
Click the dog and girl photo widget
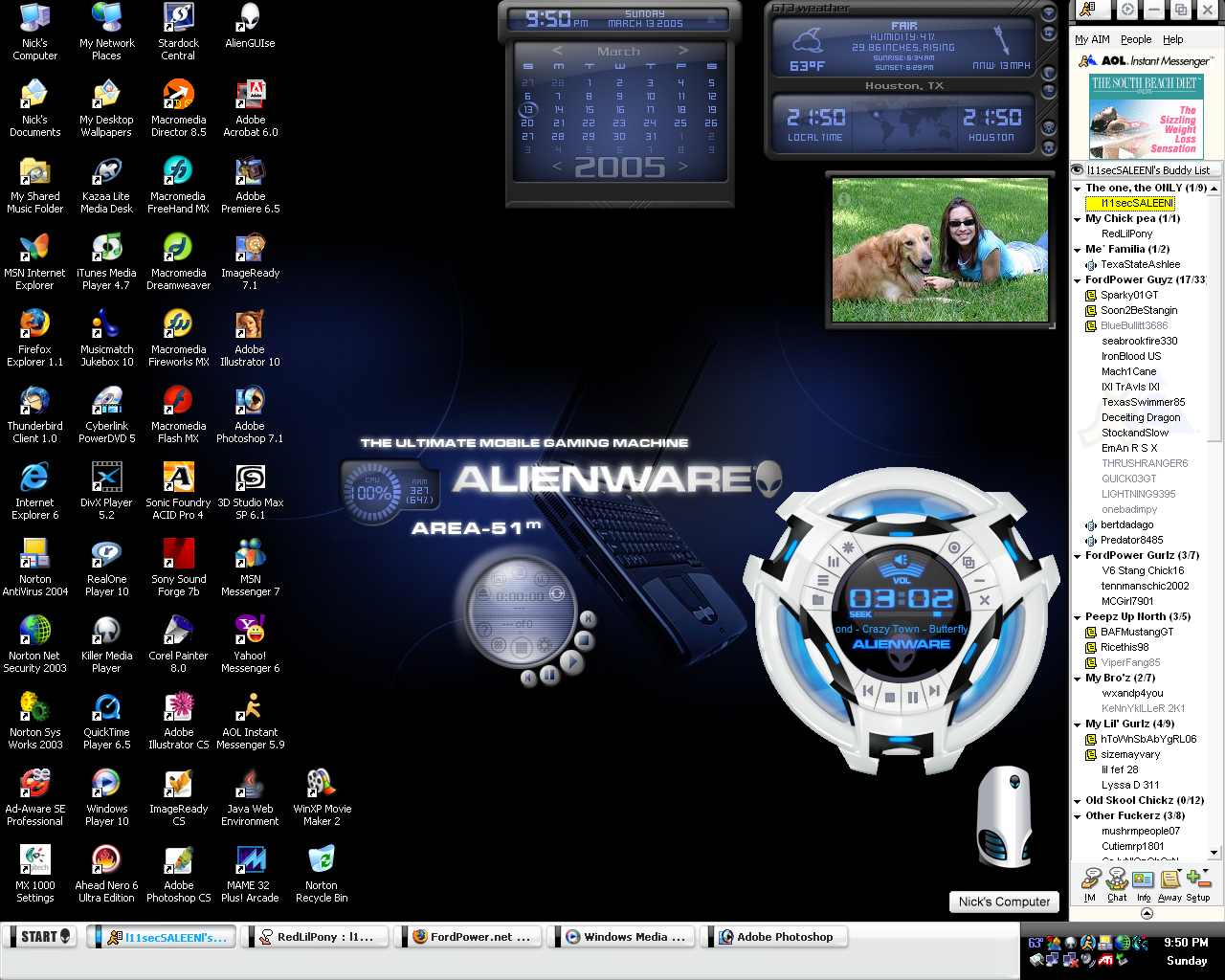pyautogui.click(x=940, y=249)
